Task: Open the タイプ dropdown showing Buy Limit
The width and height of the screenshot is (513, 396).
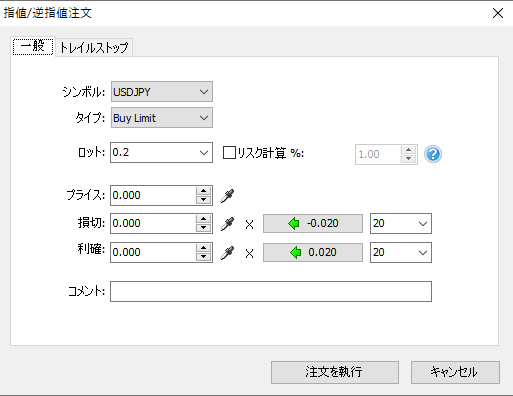Action: click(162, 118)
